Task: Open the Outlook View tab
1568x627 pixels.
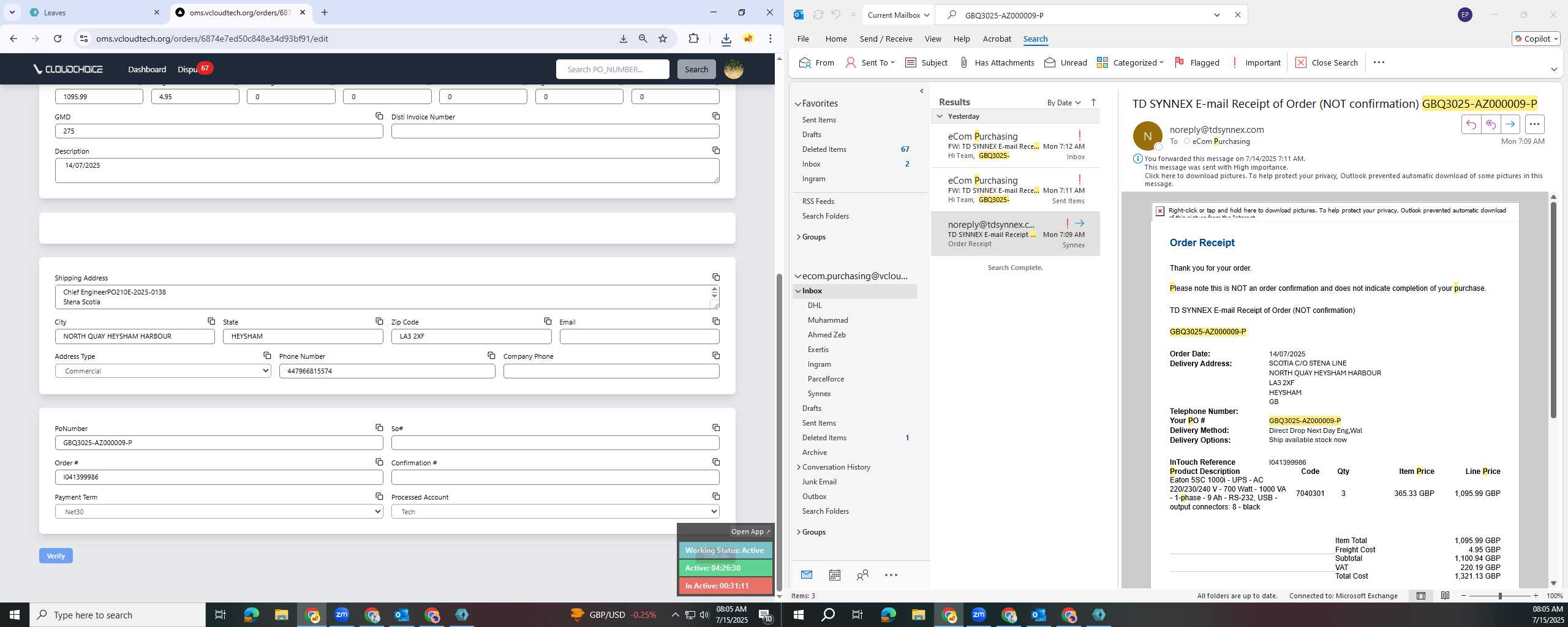Action: coord(932,39)
